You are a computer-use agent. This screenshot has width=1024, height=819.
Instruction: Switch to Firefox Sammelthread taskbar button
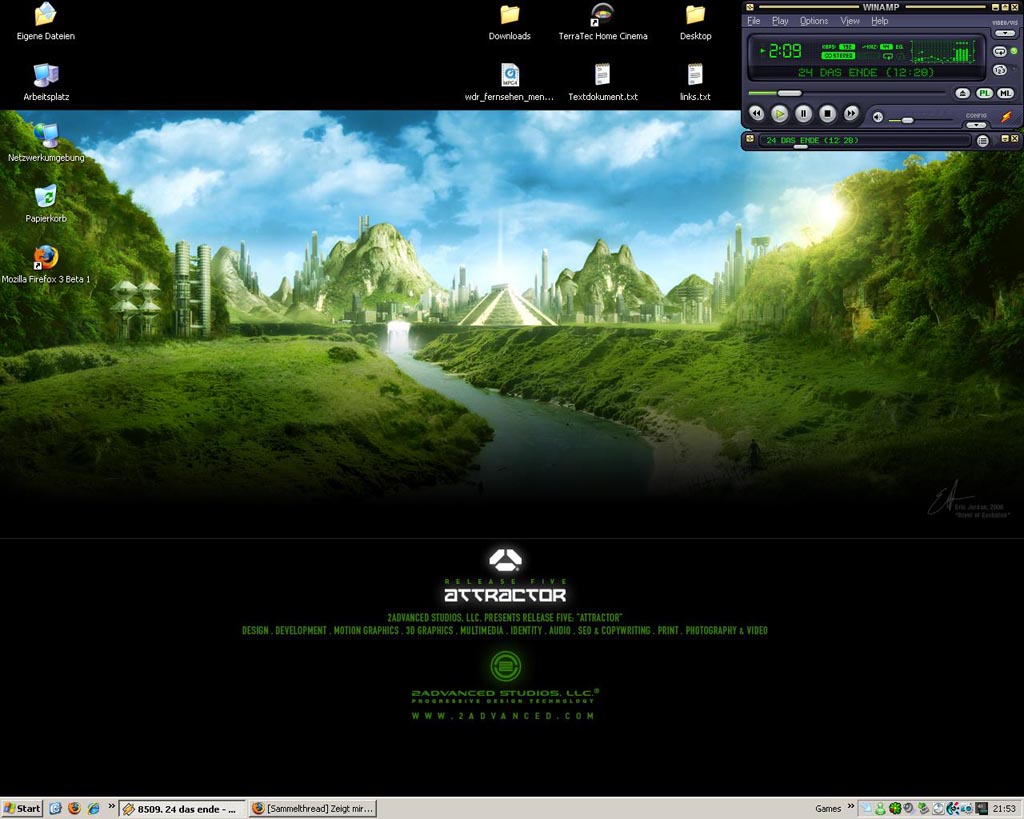click(x=313, y=809)
